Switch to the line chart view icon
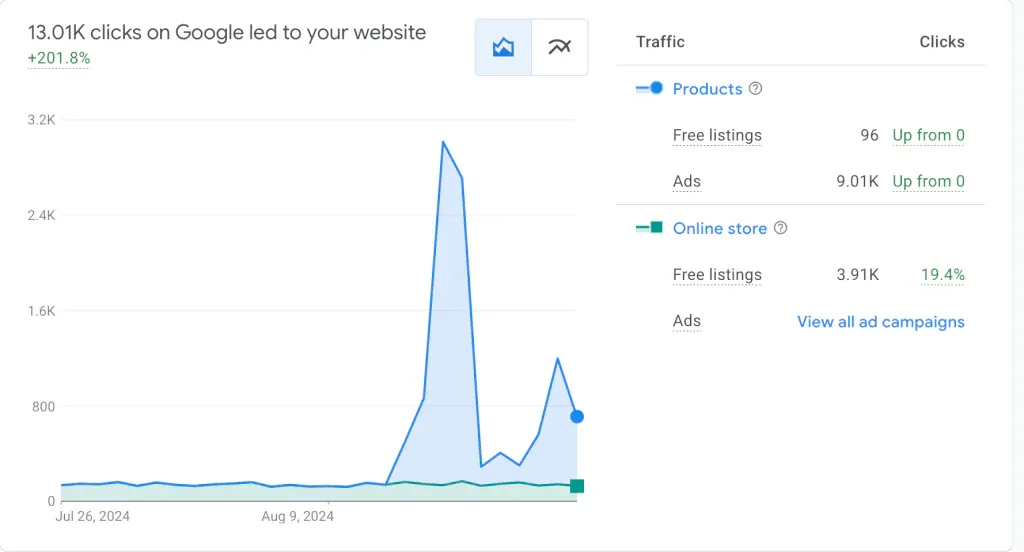This screenshot has width=1024, height=552. pyautogui.click(x=559, y=47)
